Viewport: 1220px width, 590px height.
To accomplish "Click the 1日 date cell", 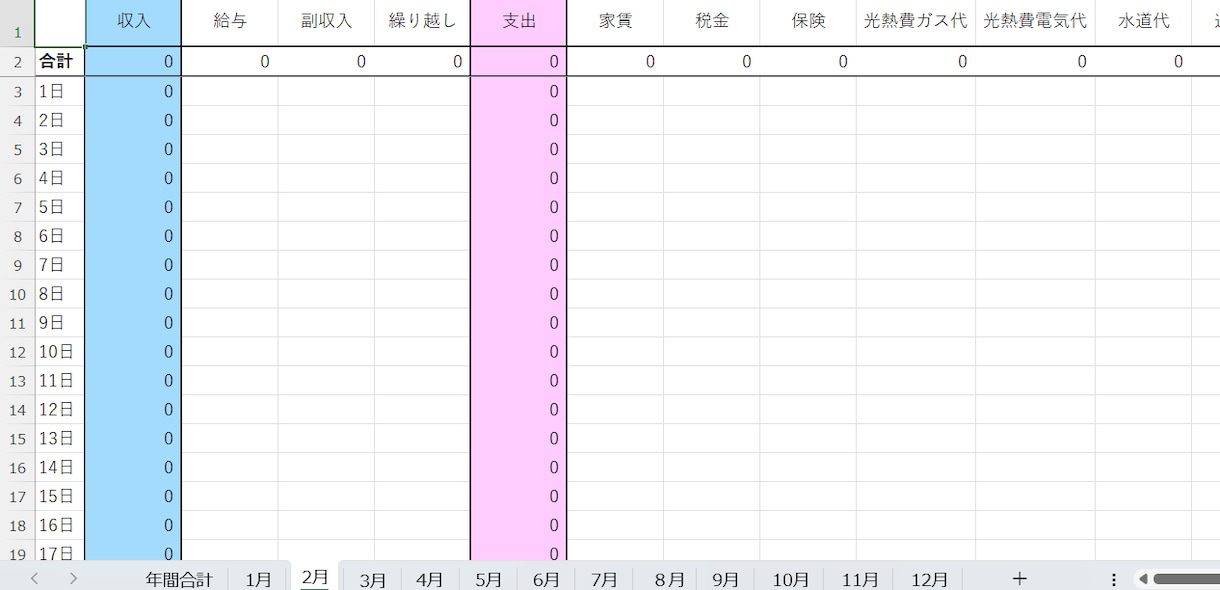I will coord(60,91).
